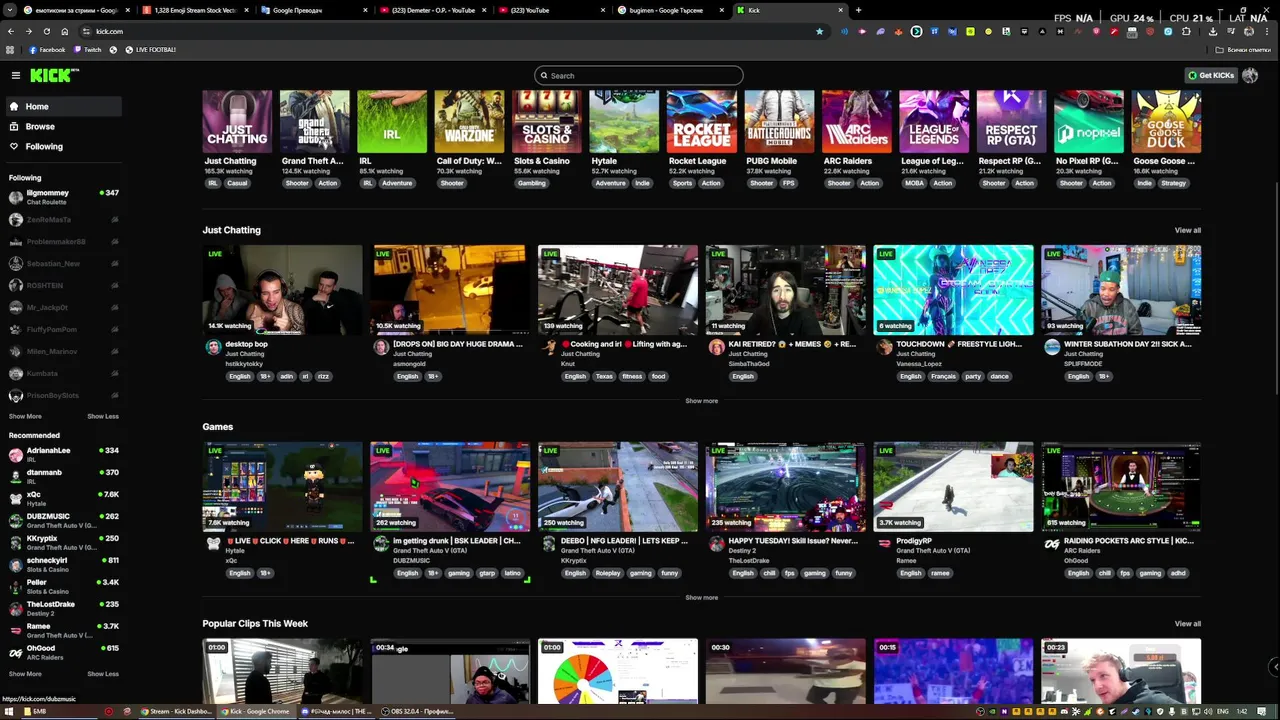The image size is (1280, 720).
Task: Open Ramee in the Recommended sidebar list
Action: (x=62, y=630)
